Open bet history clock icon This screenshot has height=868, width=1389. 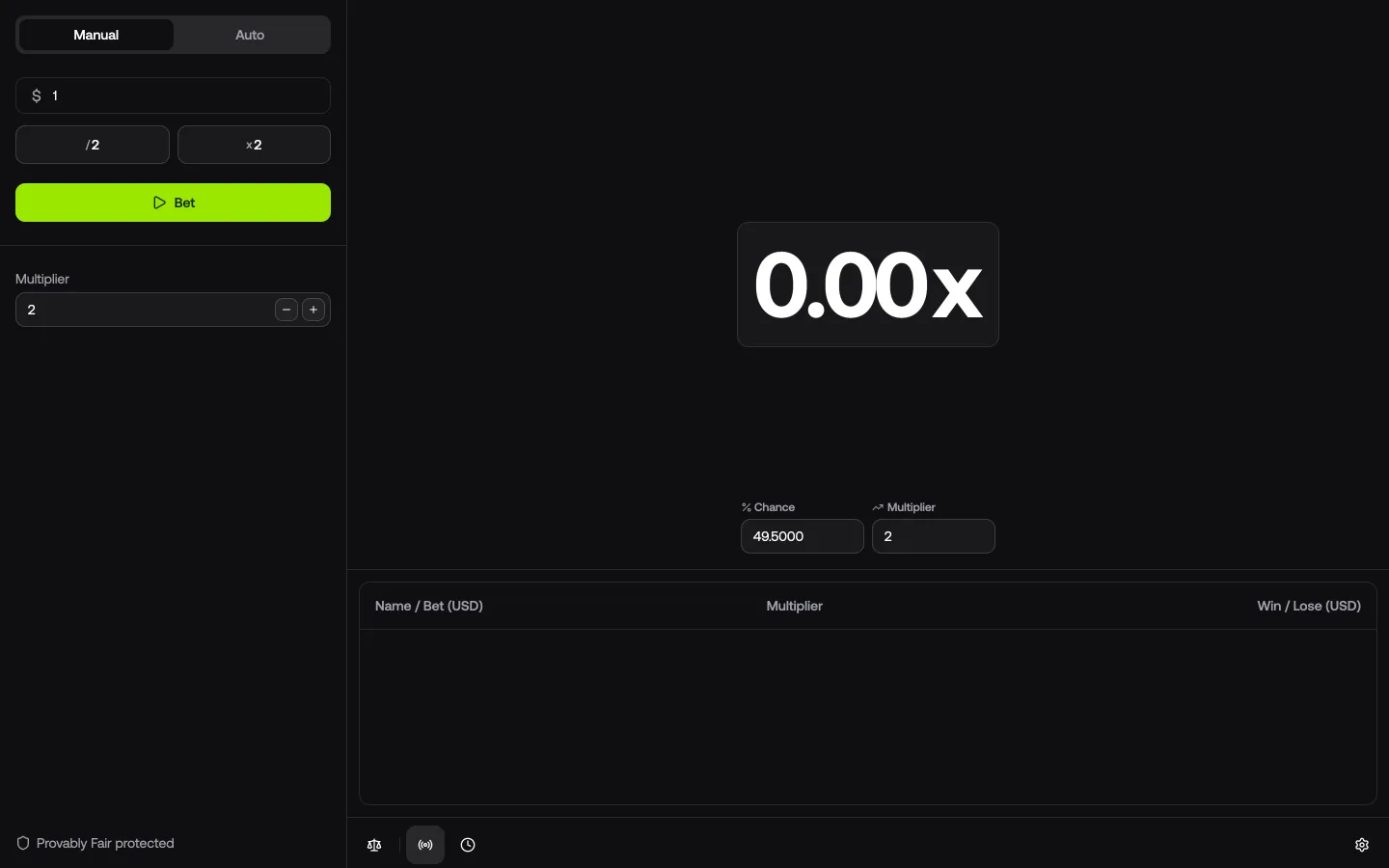pos(468,845)
